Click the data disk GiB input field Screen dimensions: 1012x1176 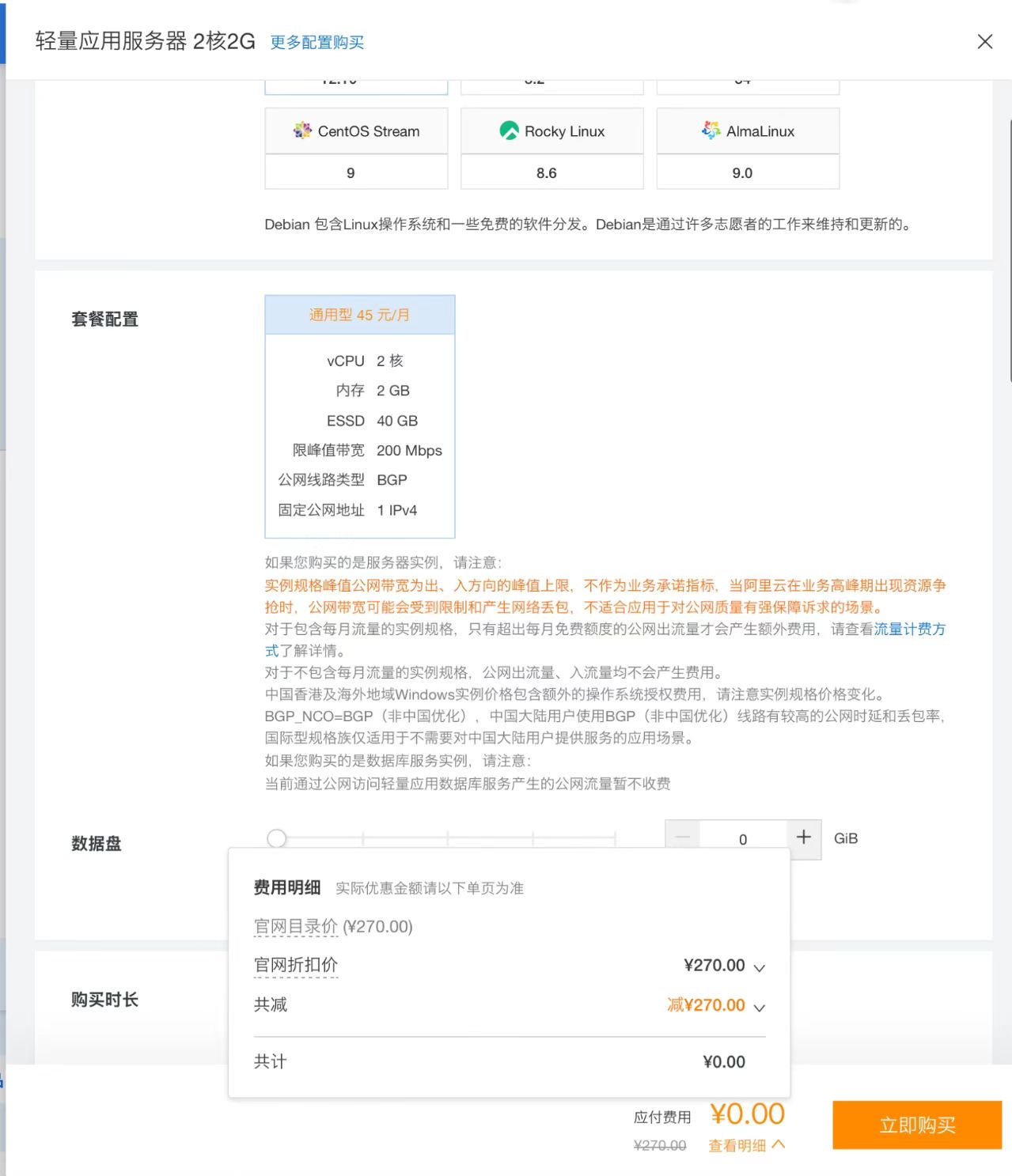741,838
